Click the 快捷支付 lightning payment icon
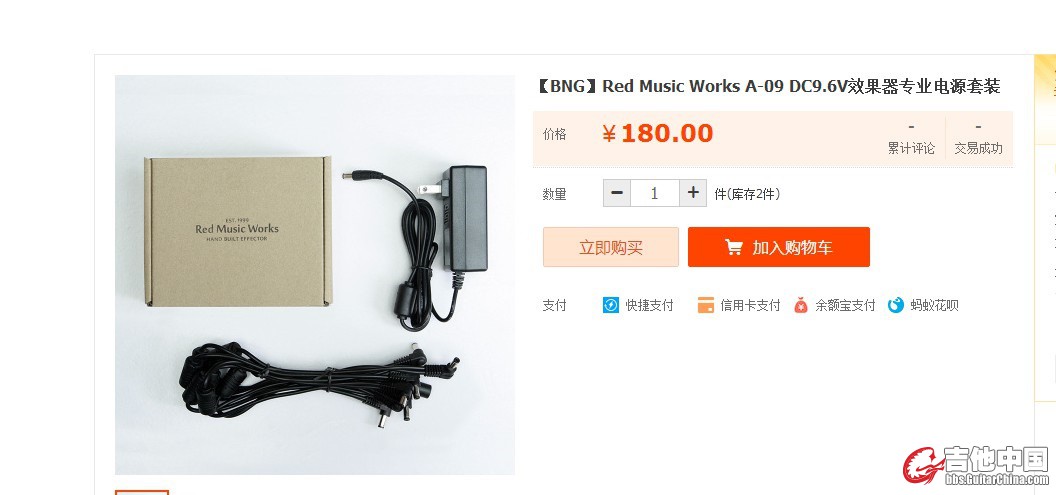The image size is (1056, 495). [610, 305]
